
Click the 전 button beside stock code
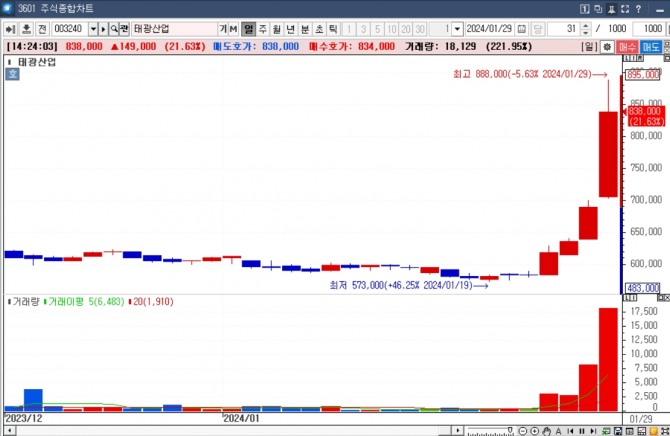pos(42,29)
